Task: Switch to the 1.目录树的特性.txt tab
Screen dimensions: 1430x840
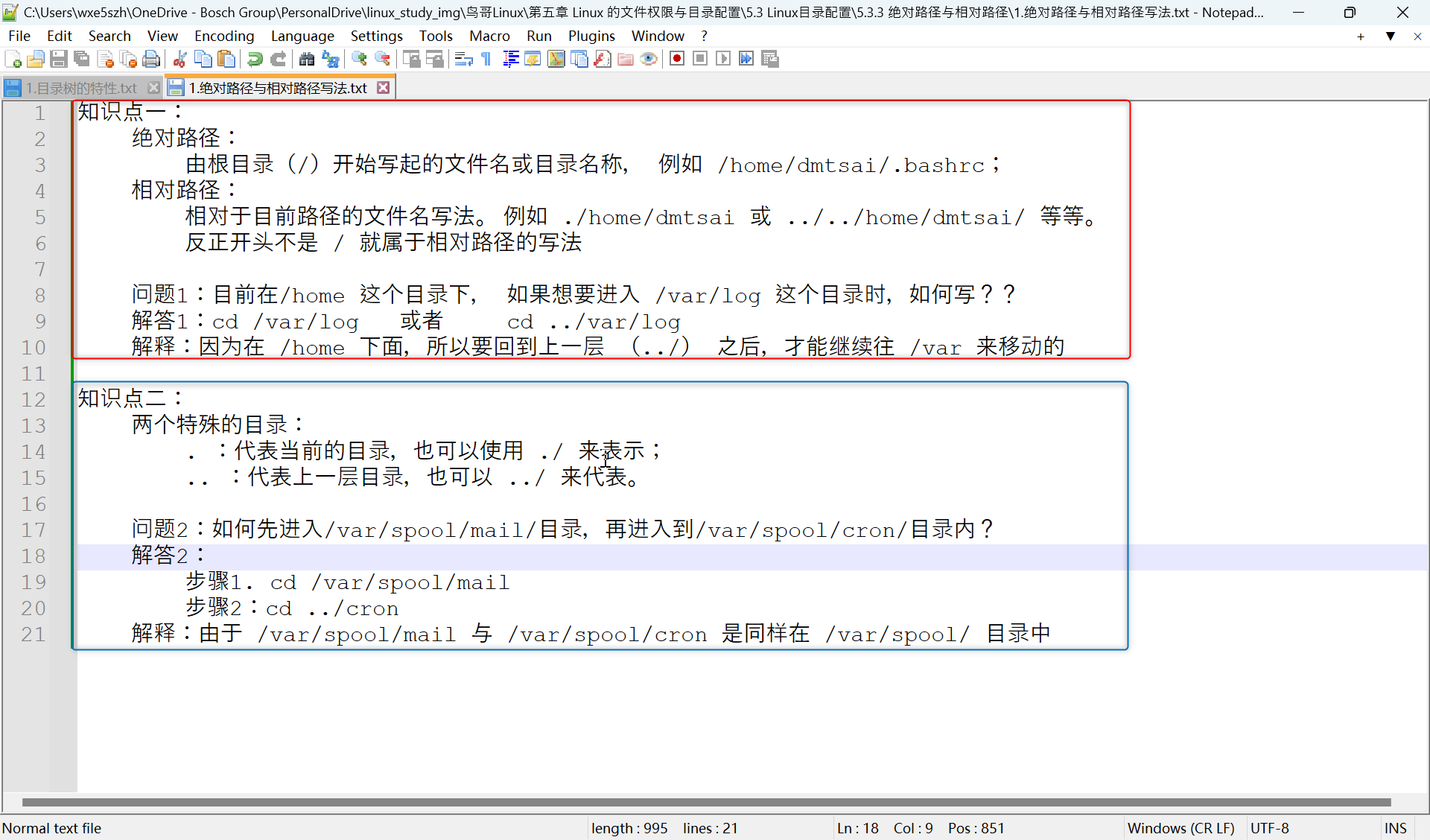Action: 80,88
